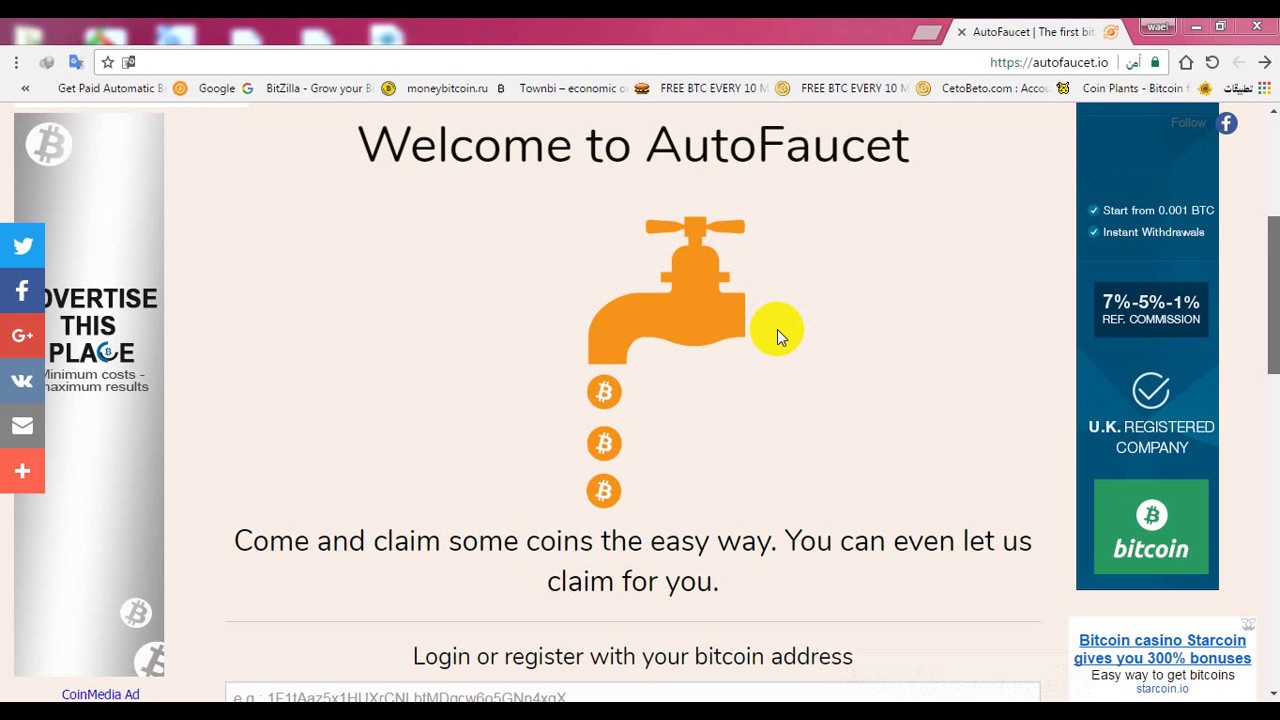Click the top bitcoin coin under faucet

(x=604, y=392)
